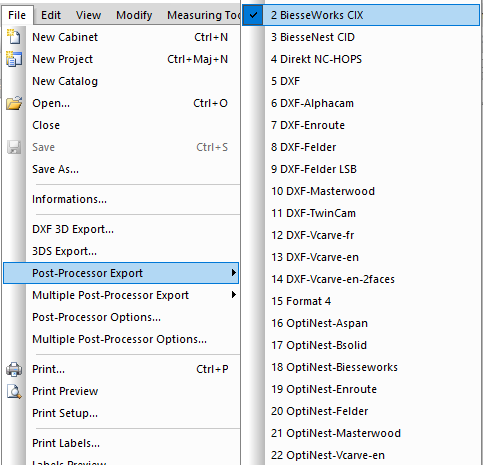Select New Catalog menu entry
483x465 pixels.
(x=121, y=81)
